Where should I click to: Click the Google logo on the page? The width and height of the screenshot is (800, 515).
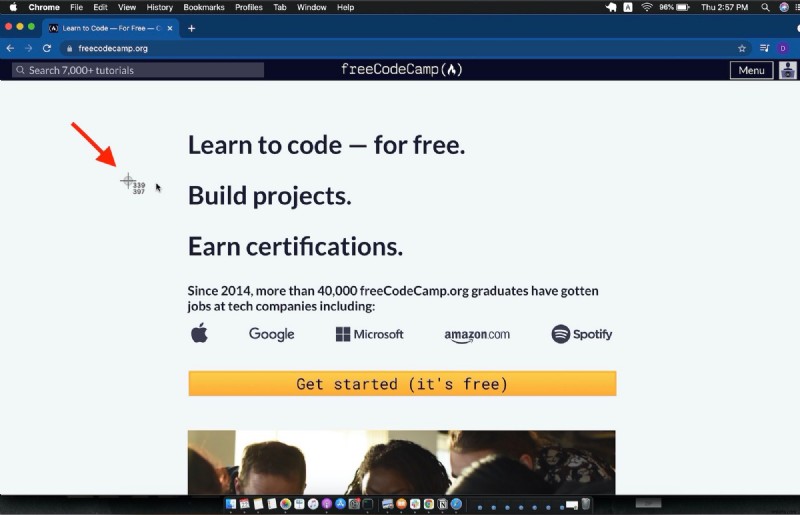tap(271, 334)
